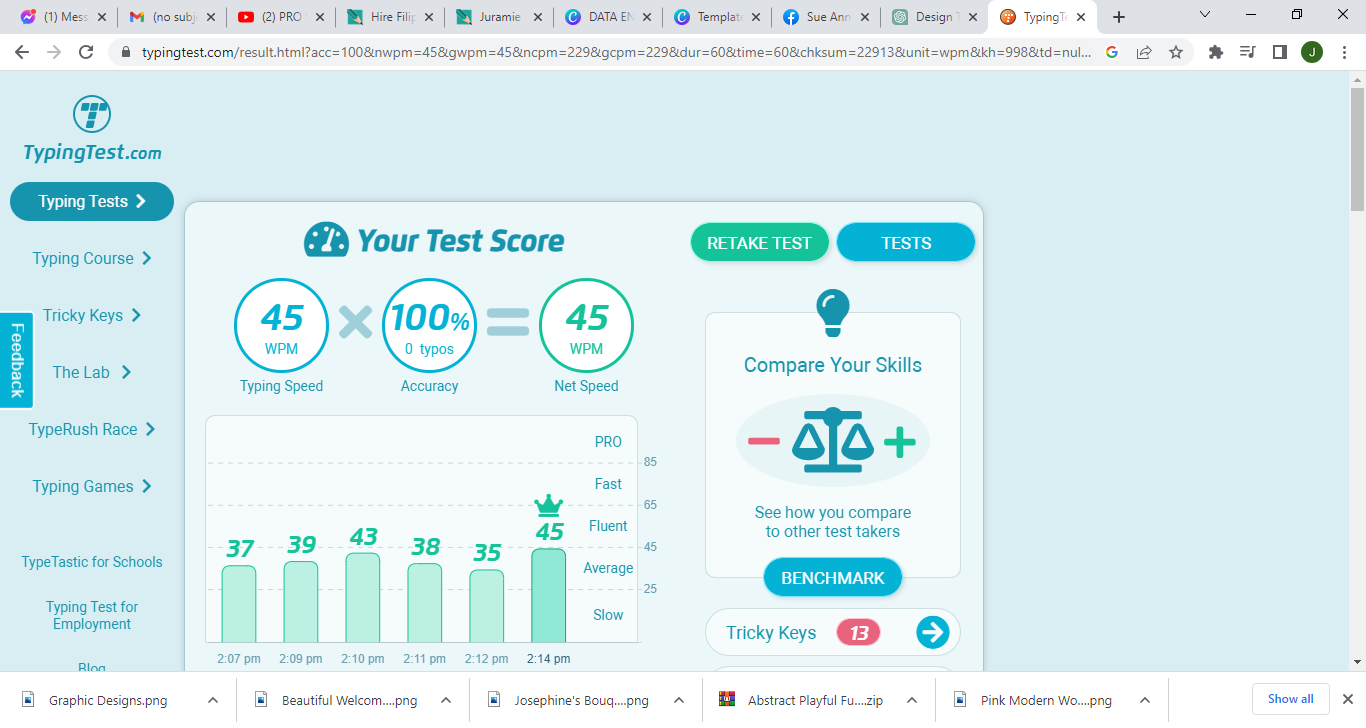Click the Tricky Keys arrow button

pyautogui.click(x=932, y=632)
